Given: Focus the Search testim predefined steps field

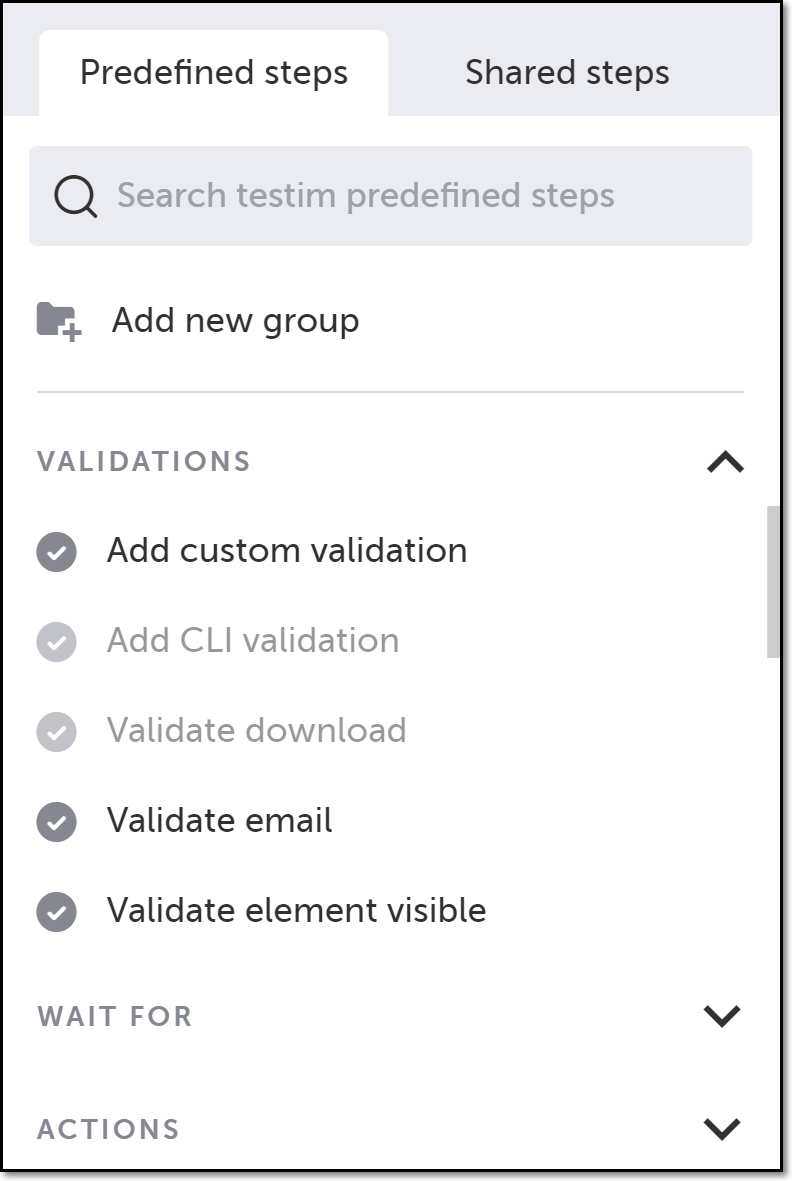Looking at the screenshot, I should [390, 196].
